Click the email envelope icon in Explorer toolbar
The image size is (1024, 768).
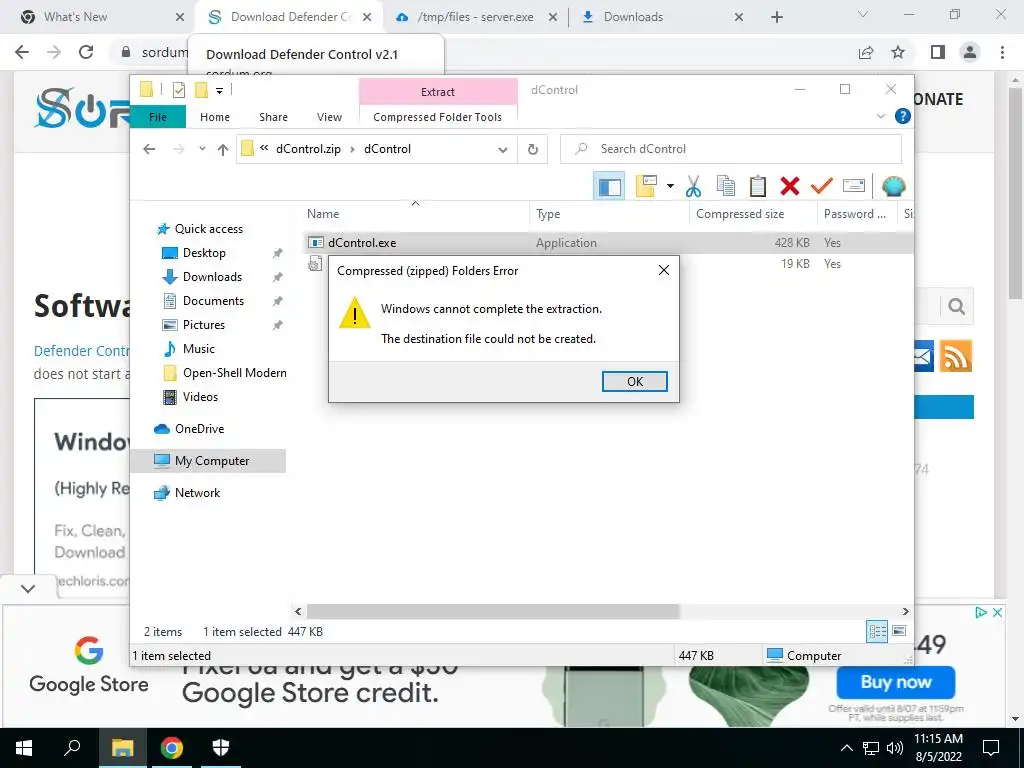(854, 187)
